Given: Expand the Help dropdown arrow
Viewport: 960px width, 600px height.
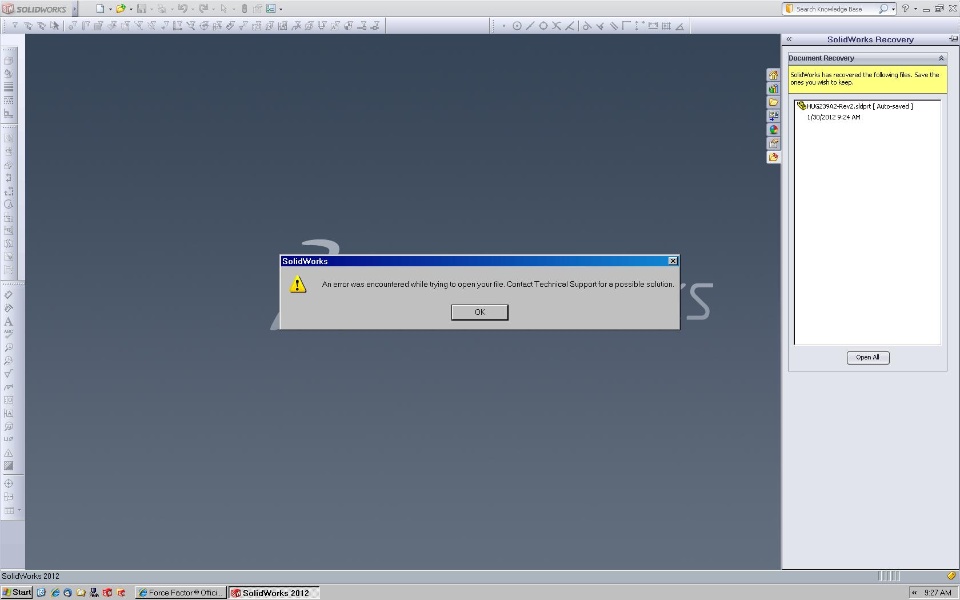Looking at the screenshot, I should [915, 9].
